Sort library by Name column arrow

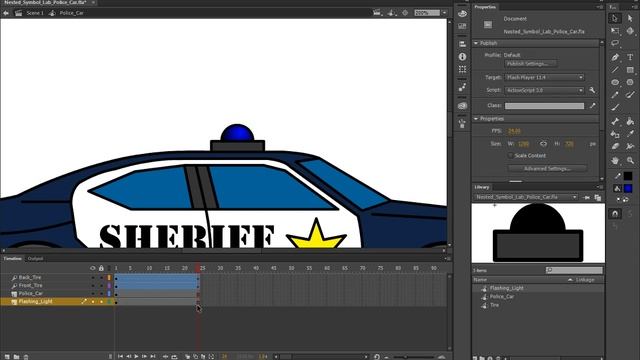tap(570, 280)
